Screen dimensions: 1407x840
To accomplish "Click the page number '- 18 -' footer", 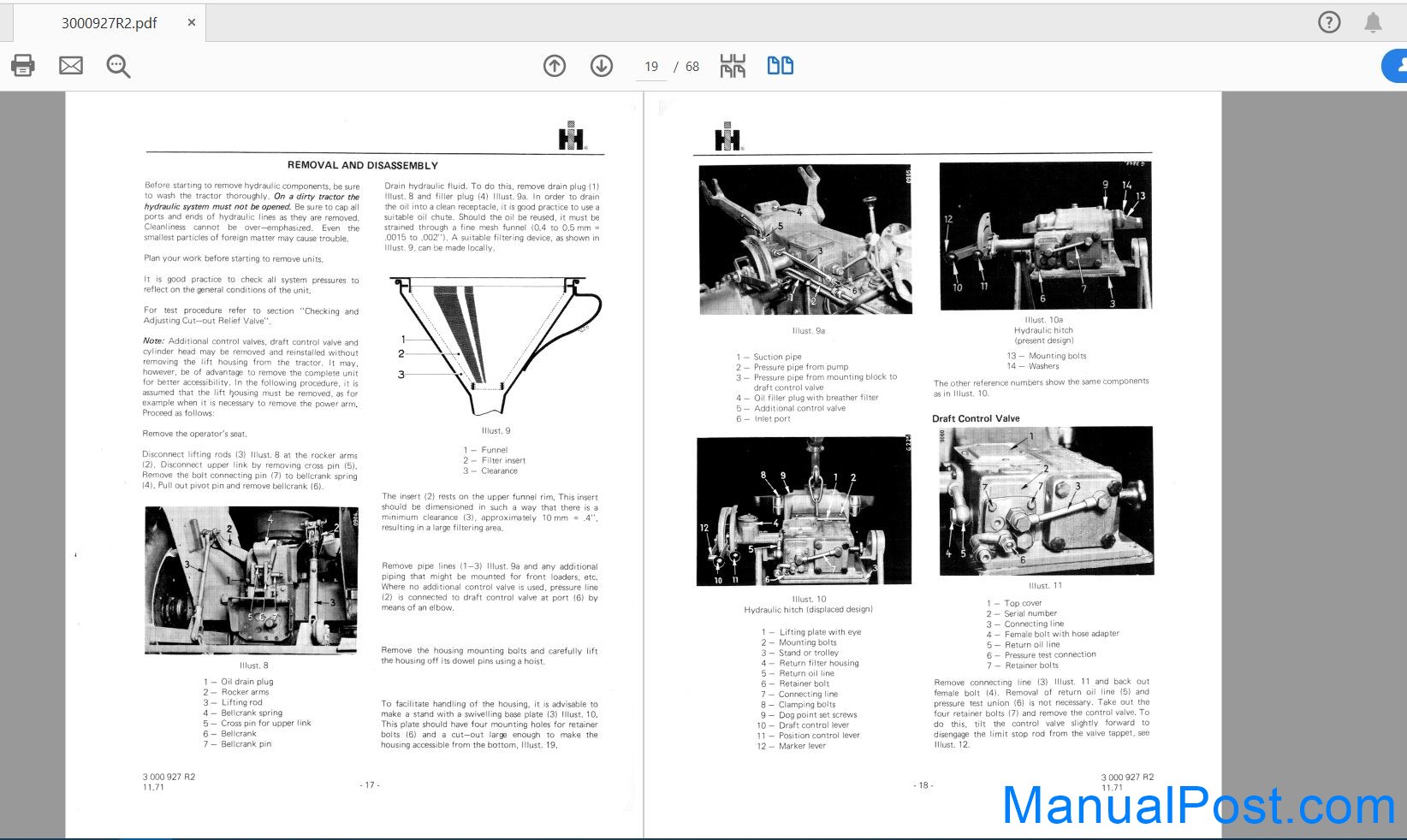I will [923, 785].
